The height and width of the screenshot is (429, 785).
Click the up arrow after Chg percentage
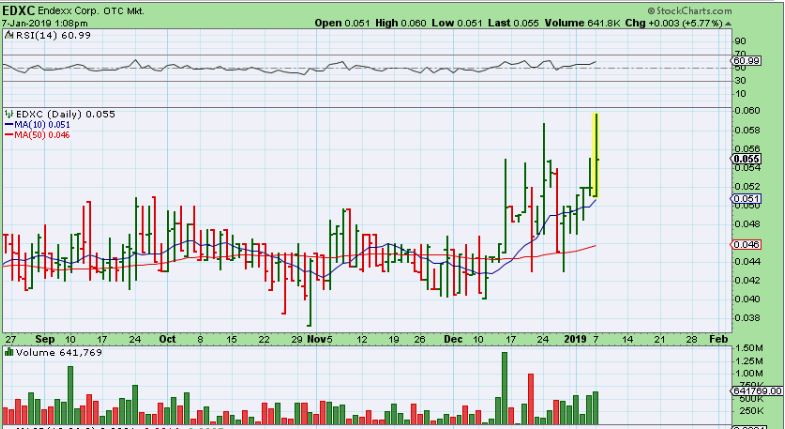[x=727, y=24]
